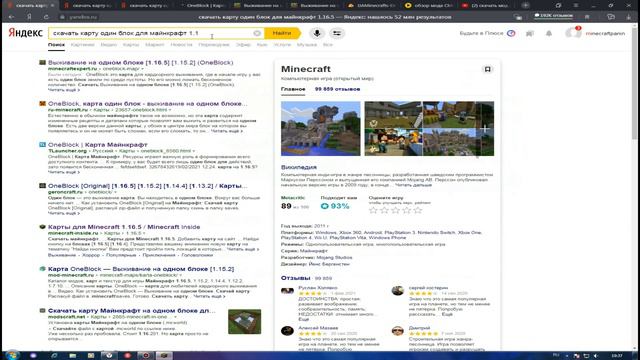Screen dimensions: 640x360
Task: Click the browser back arrow button
Action: (x=11, y=17)
